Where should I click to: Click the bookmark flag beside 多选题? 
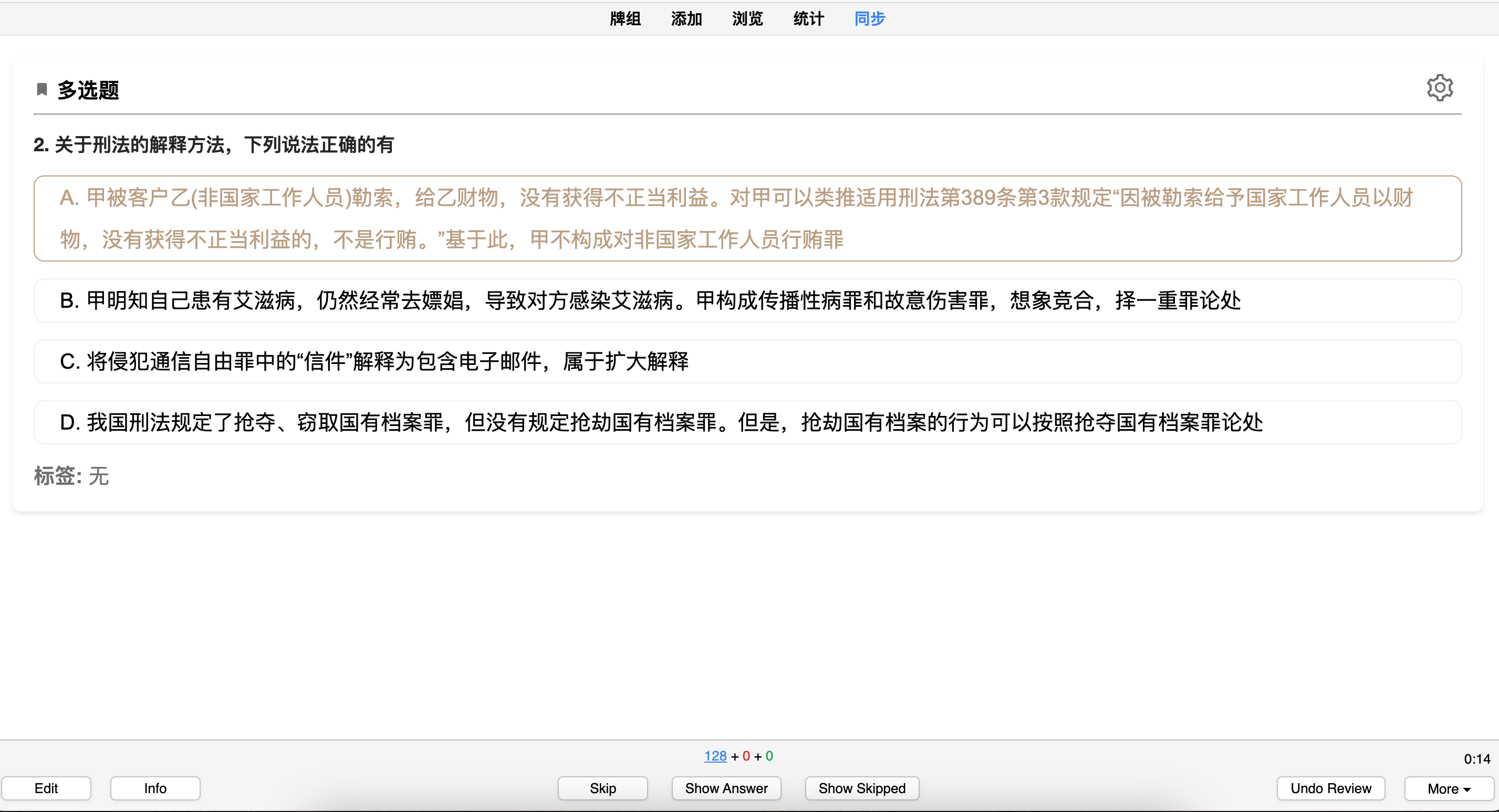[x=42, y=89]
